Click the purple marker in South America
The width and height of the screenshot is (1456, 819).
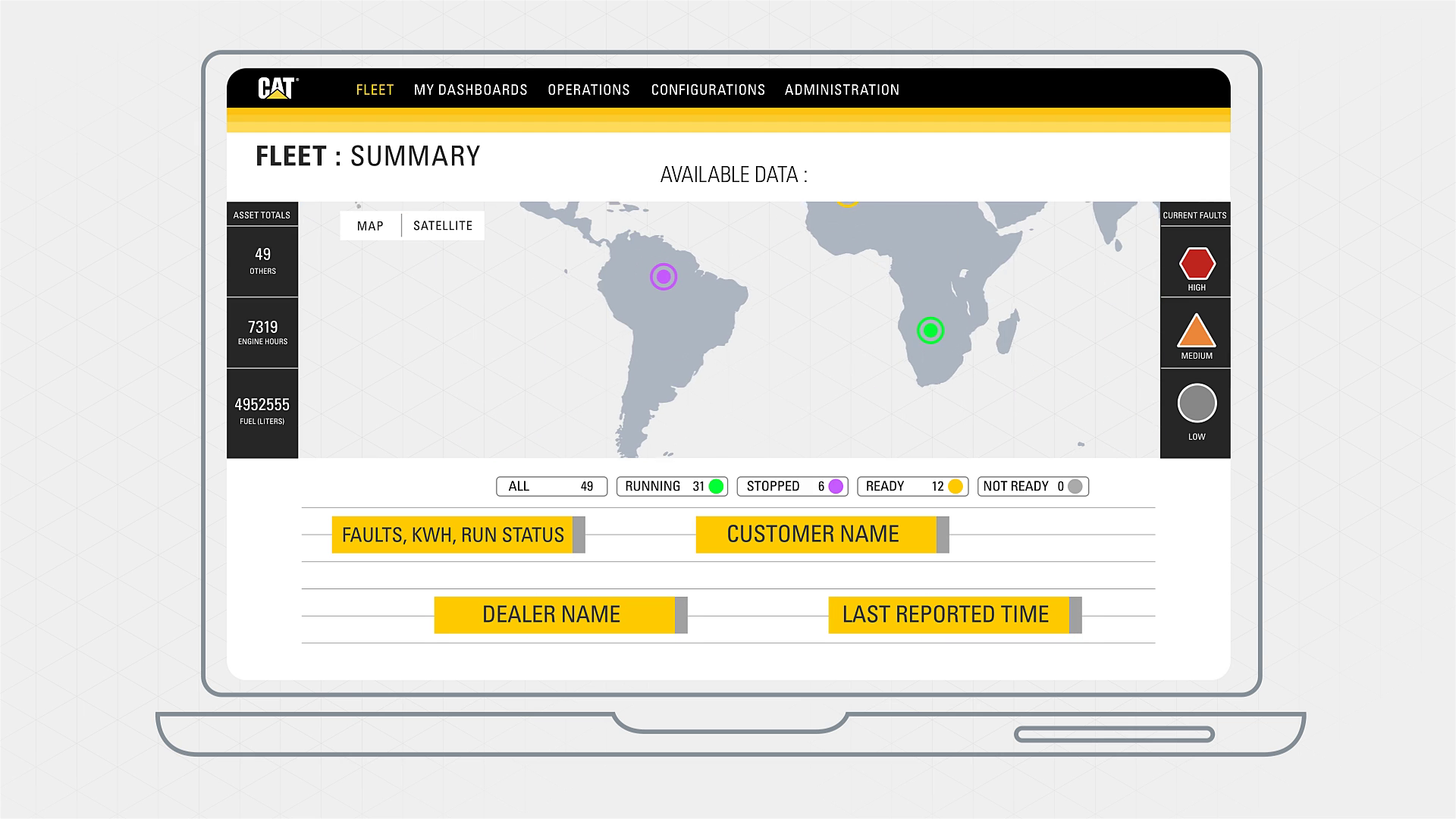[x=664, y=277]
